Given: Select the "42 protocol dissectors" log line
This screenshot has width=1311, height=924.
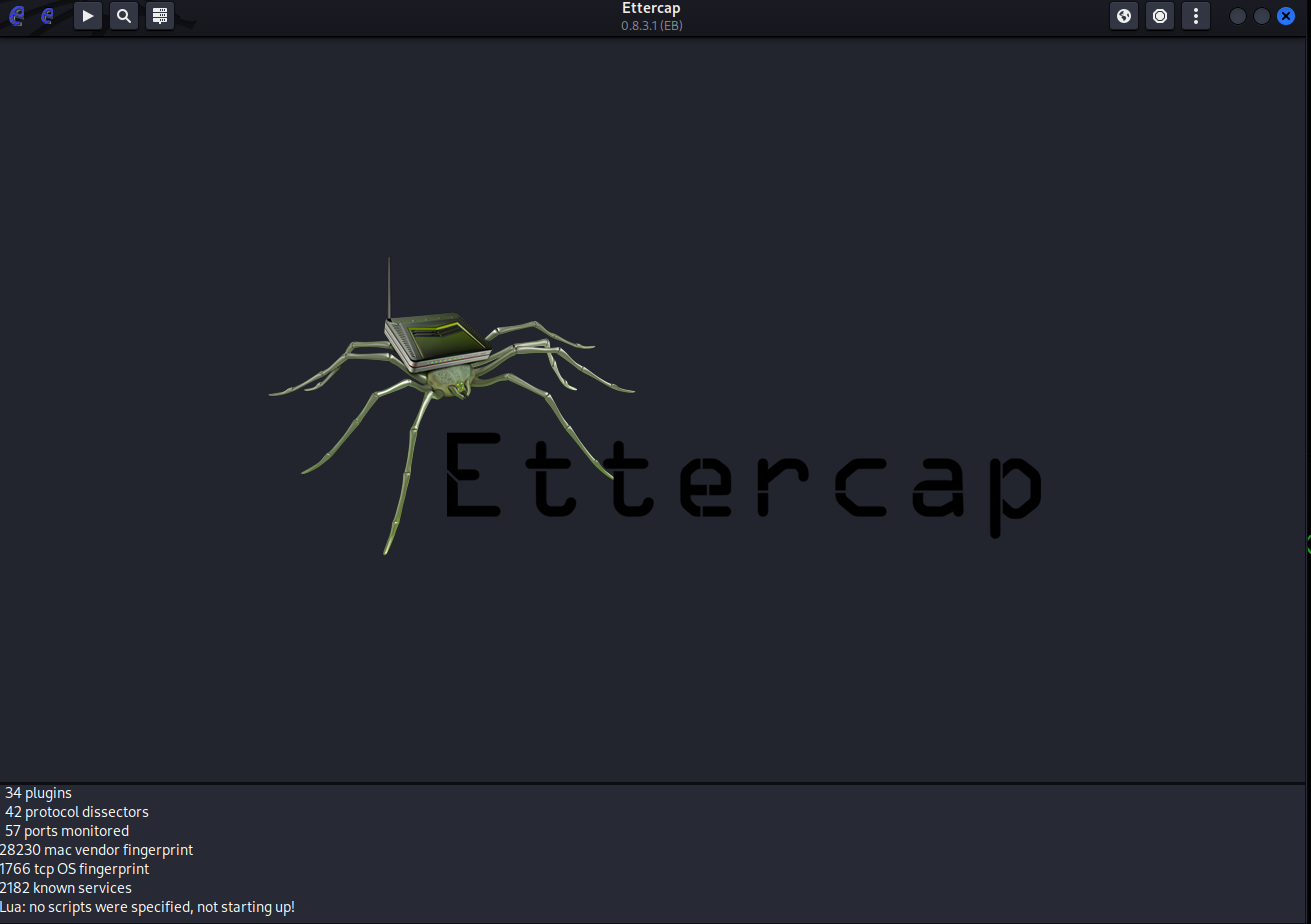Looking at the screenshot, I should 76,812.
